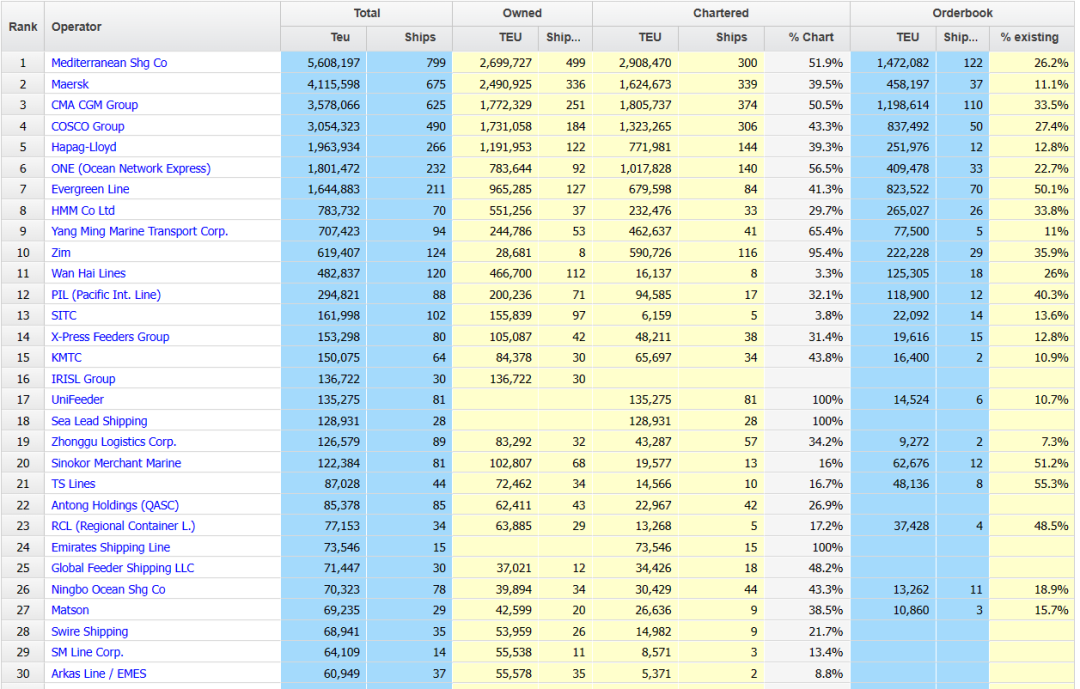Screen dimensions: 1080x689
Task: Open Global Feeder Shipping LLC link
Action: 123,567
